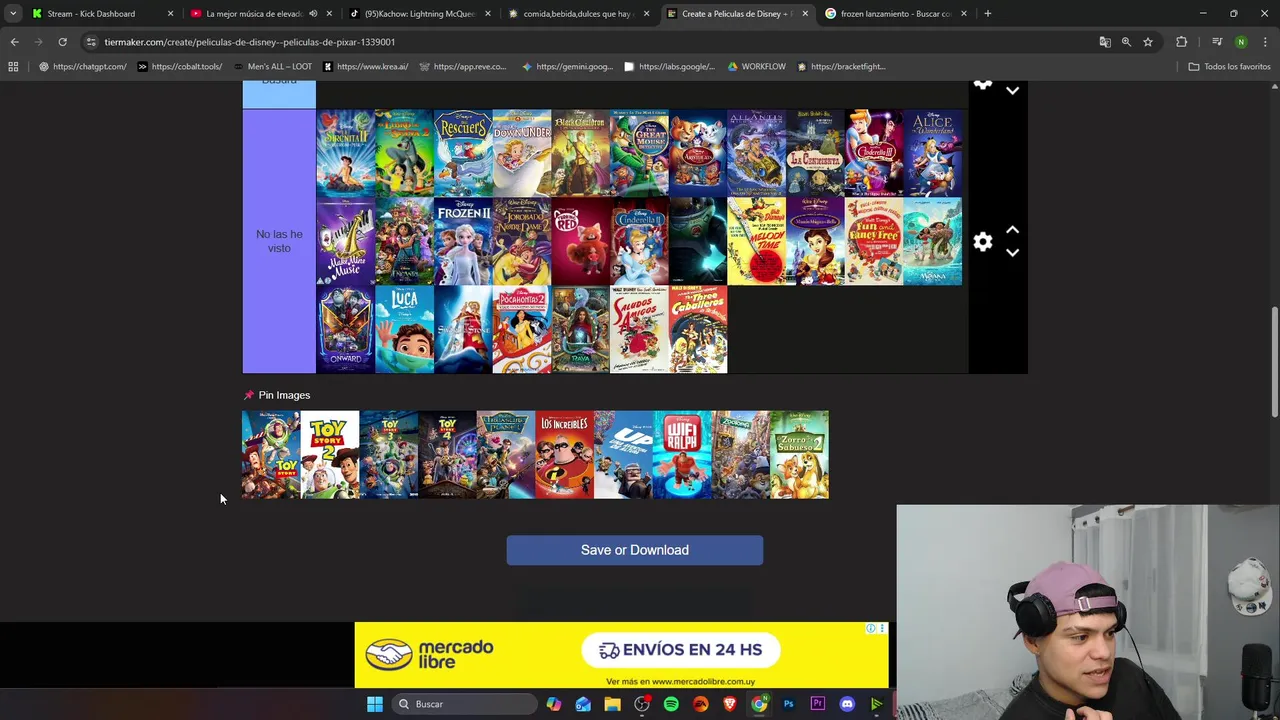Open Spotify from the taskbar
The image size is (1280, 720).
[671, 704]
